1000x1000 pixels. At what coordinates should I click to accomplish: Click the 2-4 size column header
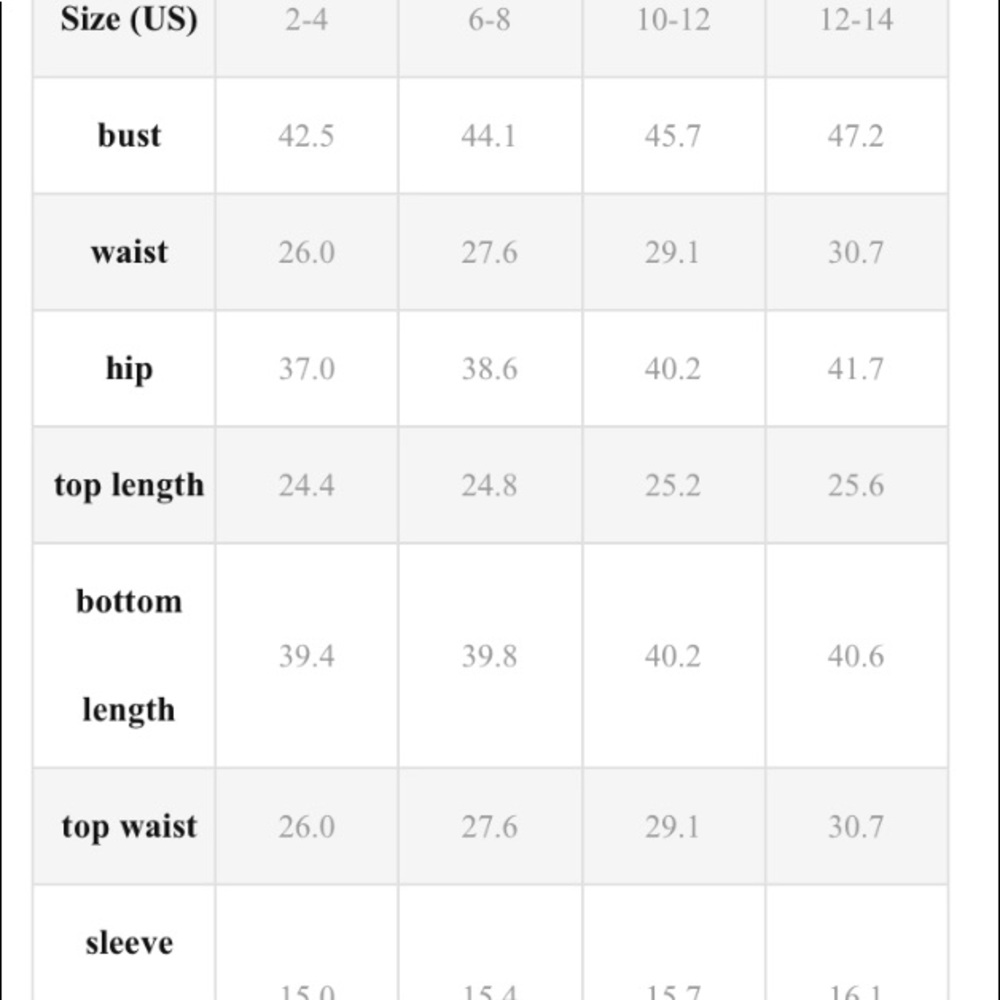(306, 20)
